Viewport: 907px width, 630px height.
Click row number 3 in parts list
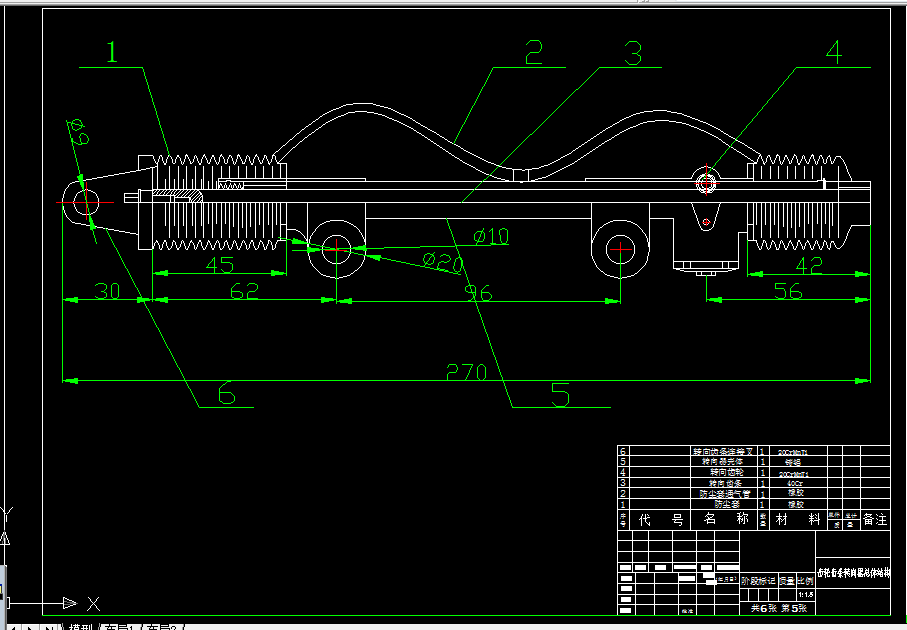tap(622, 483)
